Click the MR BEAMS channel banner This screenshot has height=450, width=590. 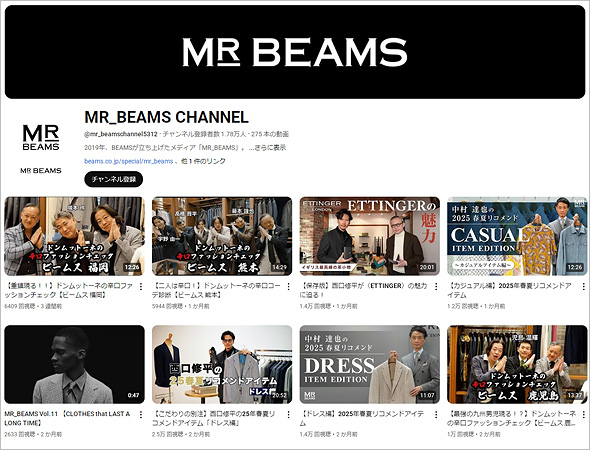pos(295,52)
